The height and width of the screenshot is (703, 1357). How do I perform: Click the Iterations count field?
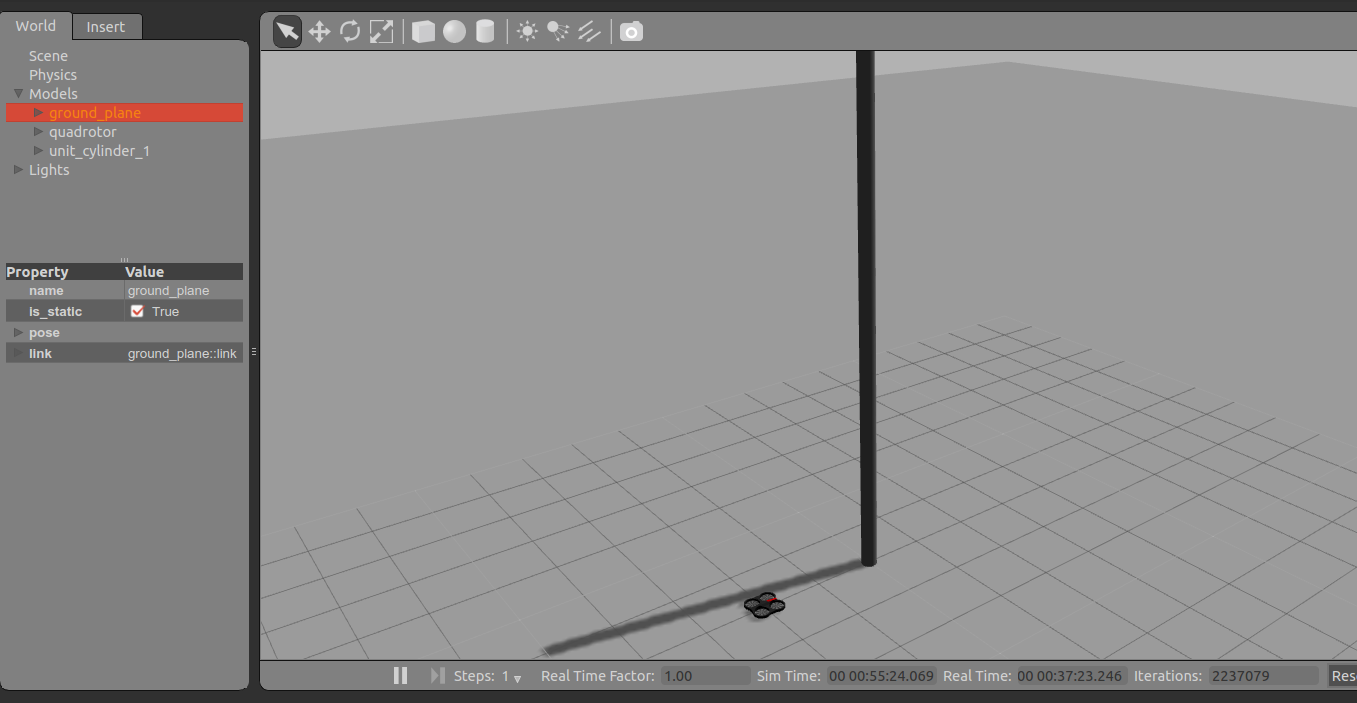[x=1264, y=676]
